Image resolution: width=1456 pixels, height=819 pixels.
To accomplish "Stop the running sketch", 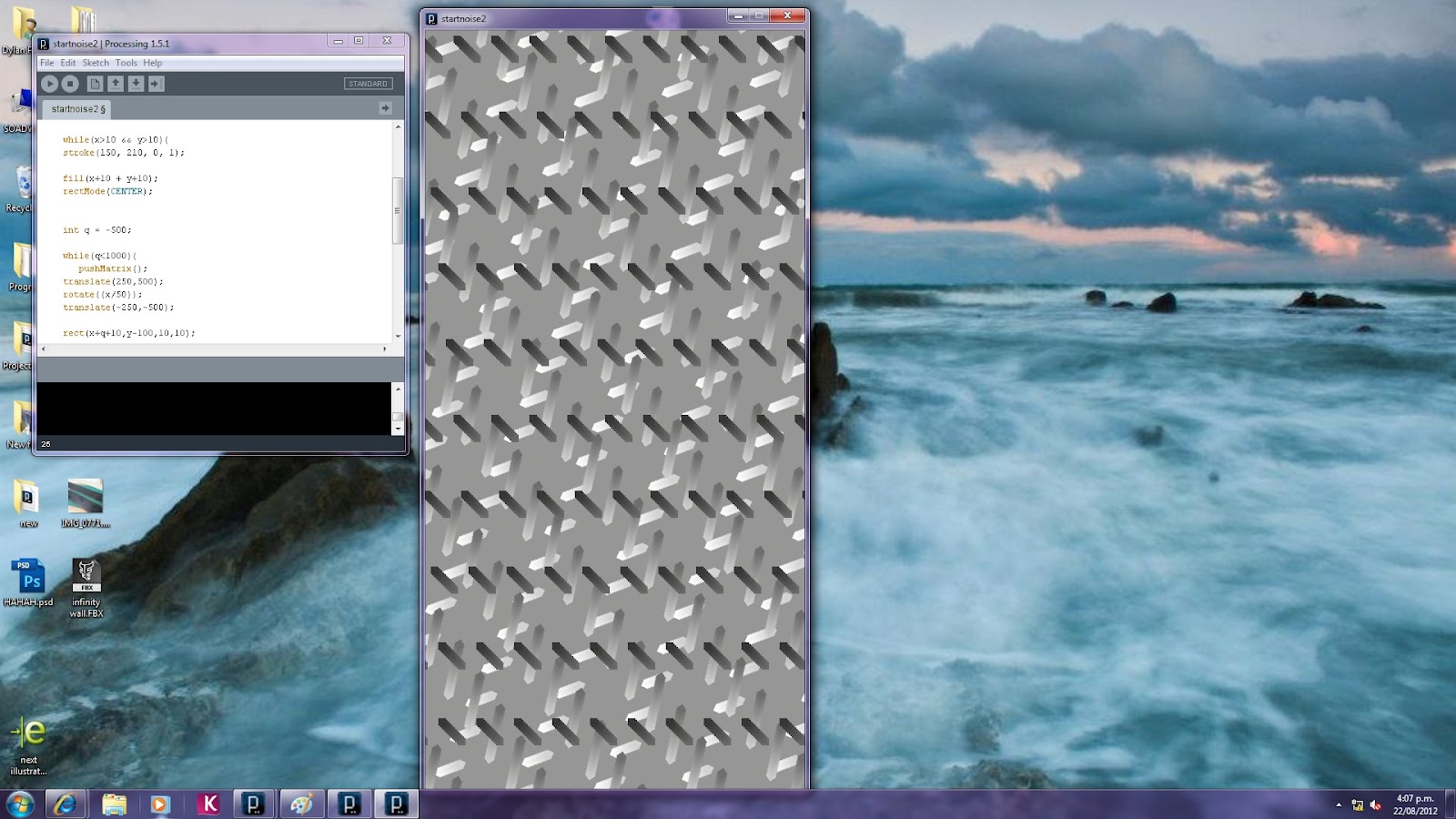I will click(x=70, y=83).
